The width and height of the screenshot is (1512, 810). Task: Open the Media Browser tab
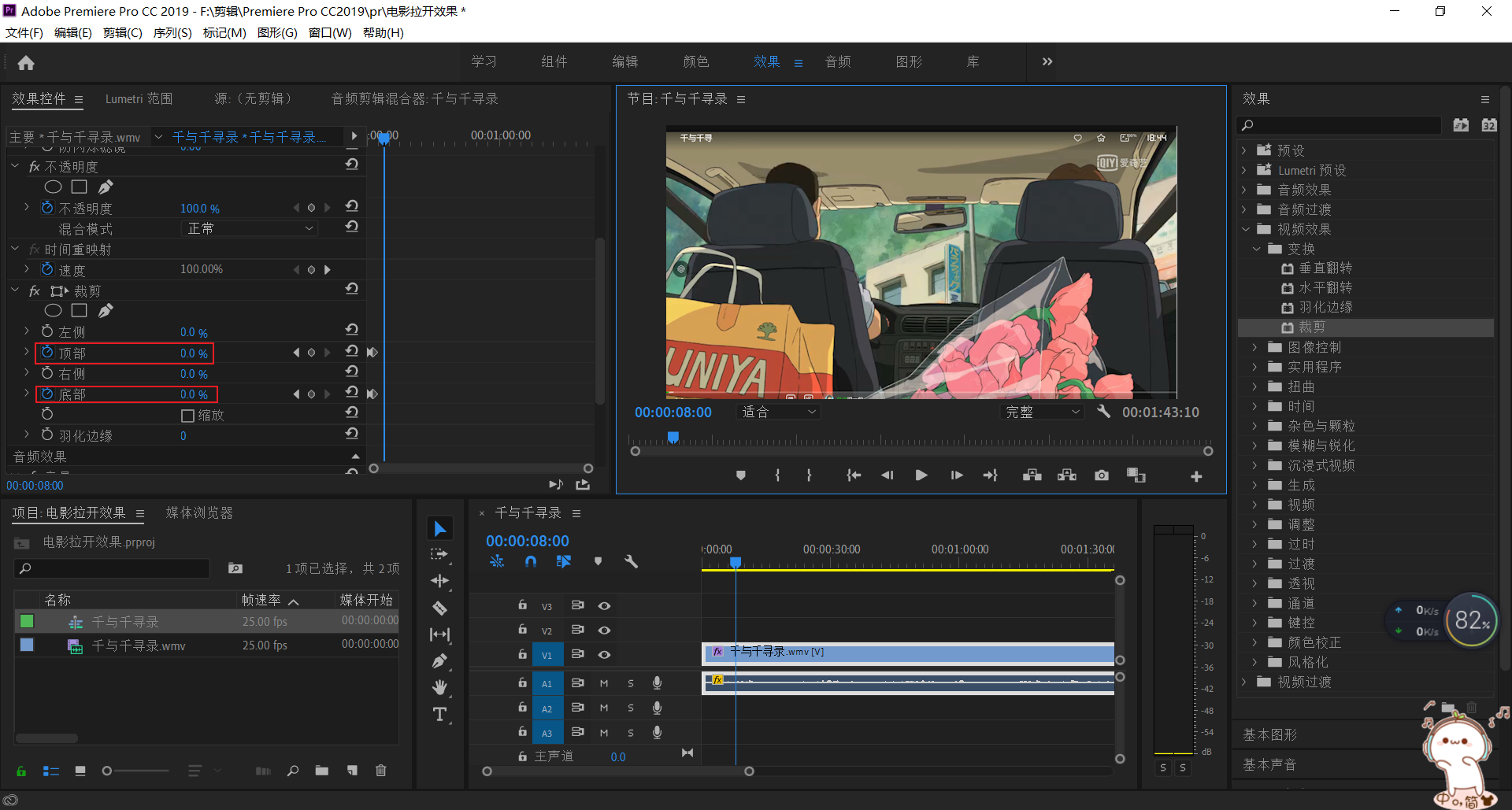point(199,513)
